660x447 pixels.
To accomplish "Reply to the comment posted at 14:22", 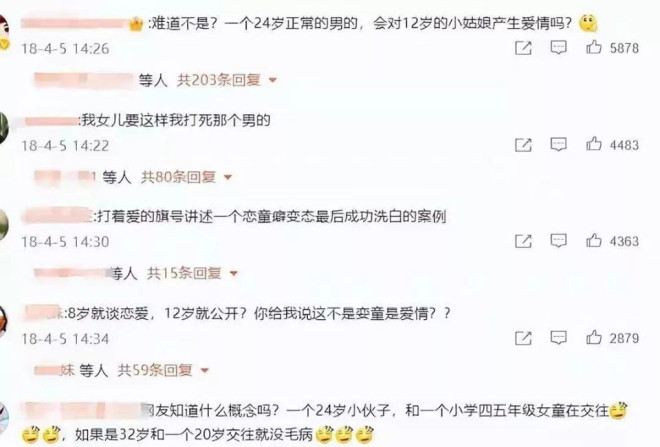I will coord(558,144).
